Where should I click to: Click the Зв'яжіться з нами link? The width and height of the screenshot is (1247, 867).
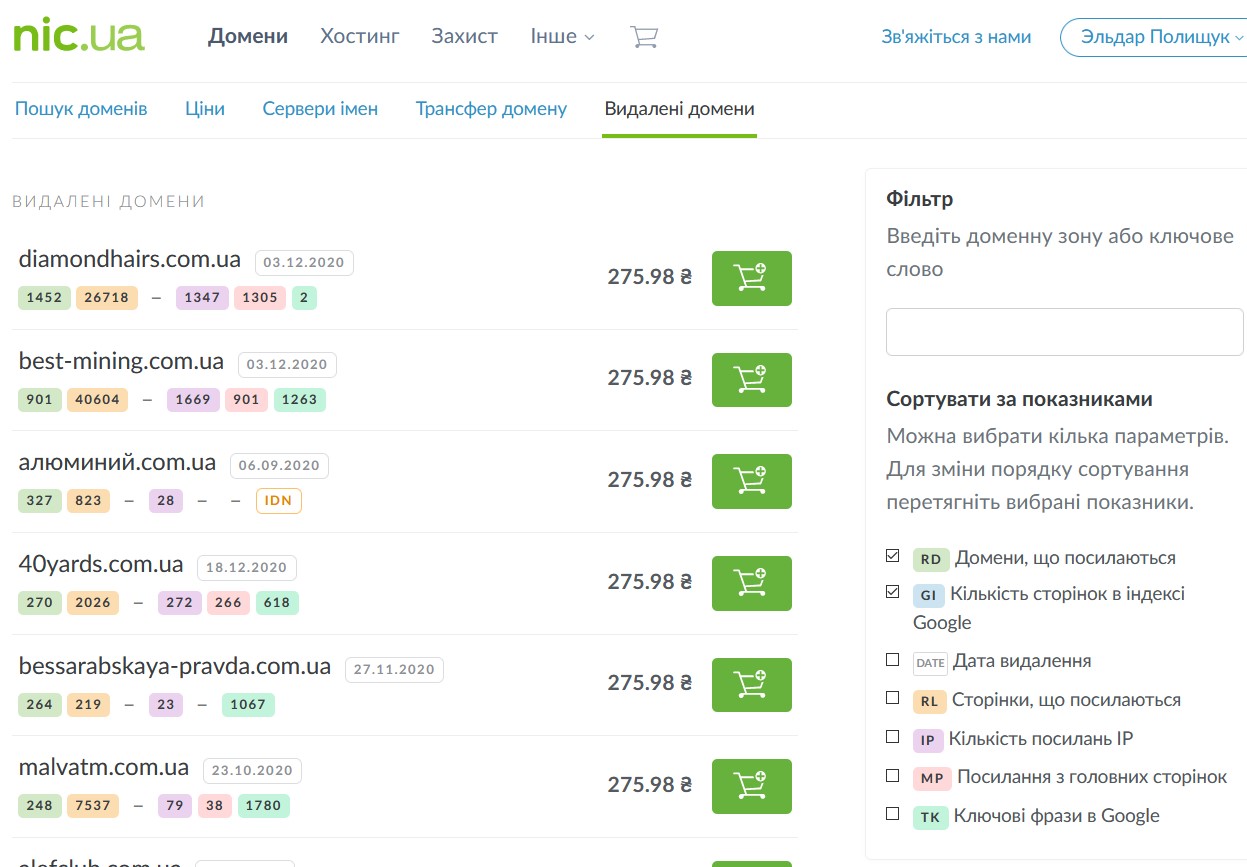click(x=956, y=37)
